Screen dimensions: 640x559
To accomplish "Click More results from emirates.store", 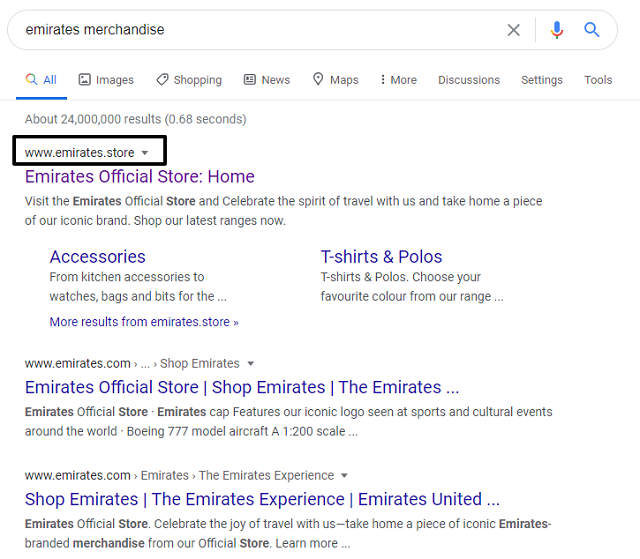I will coord(144,322).
